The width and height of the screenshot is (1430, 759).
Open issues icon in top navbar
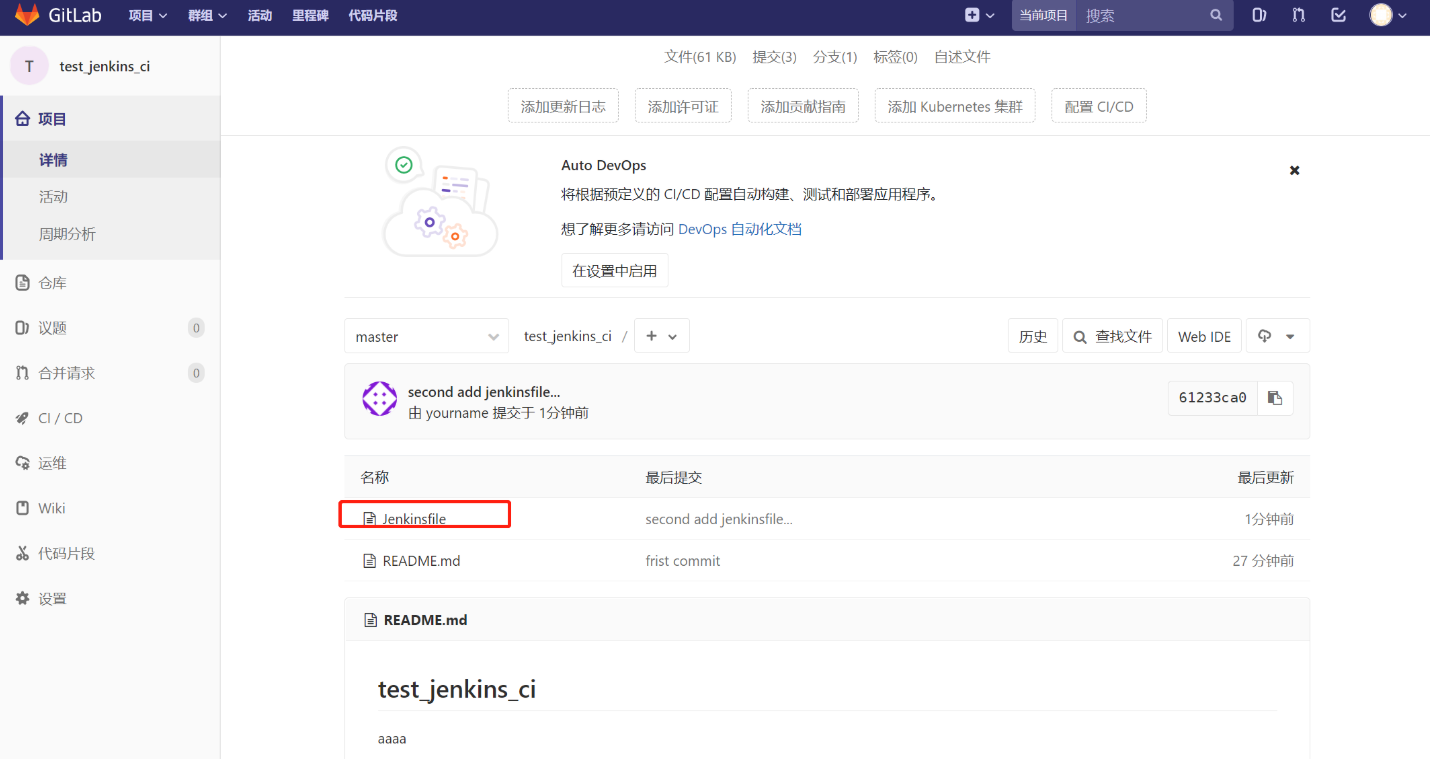1259,15
